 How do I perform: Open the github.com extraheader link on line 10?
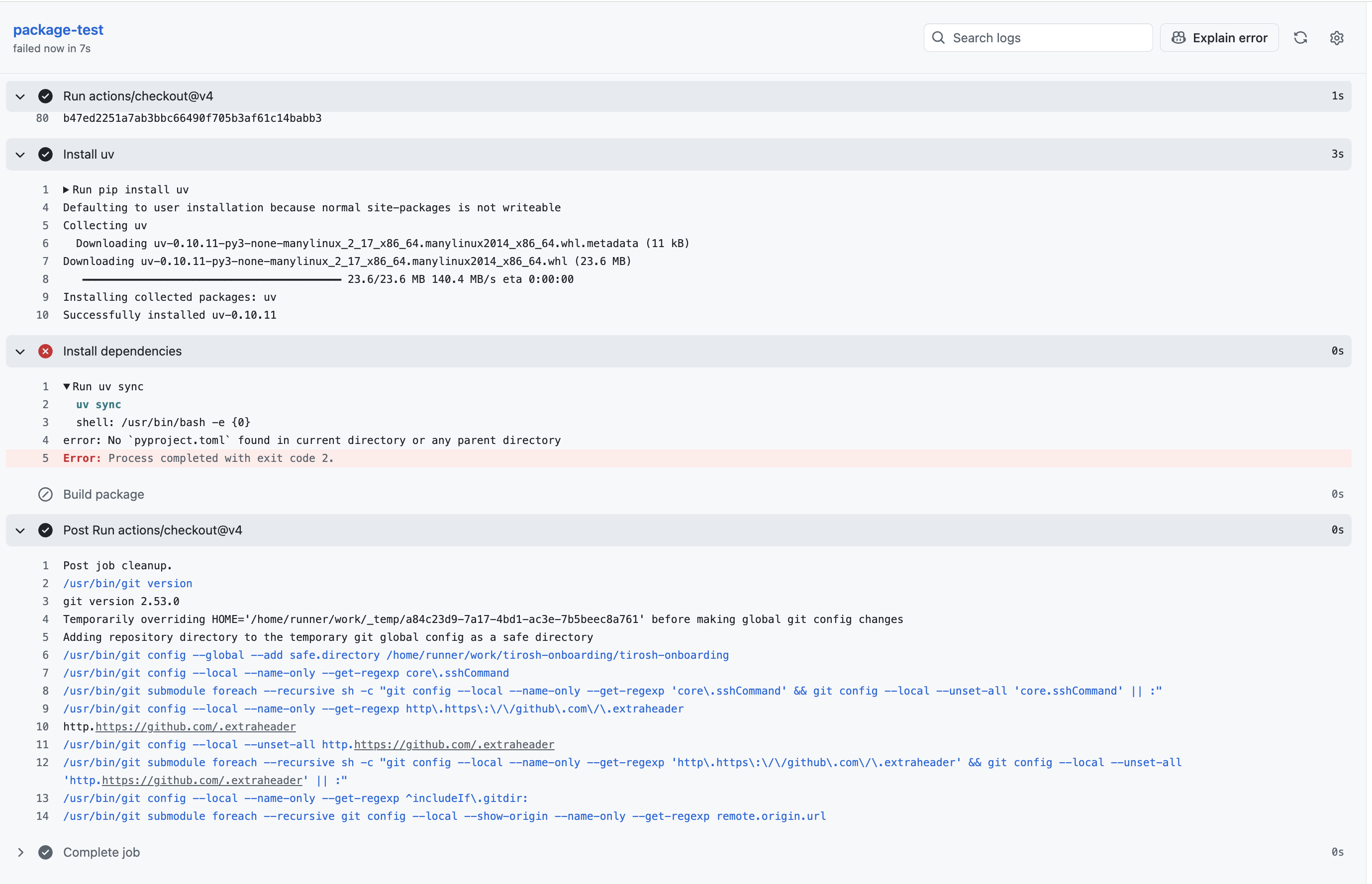click(x=196, y=727)
